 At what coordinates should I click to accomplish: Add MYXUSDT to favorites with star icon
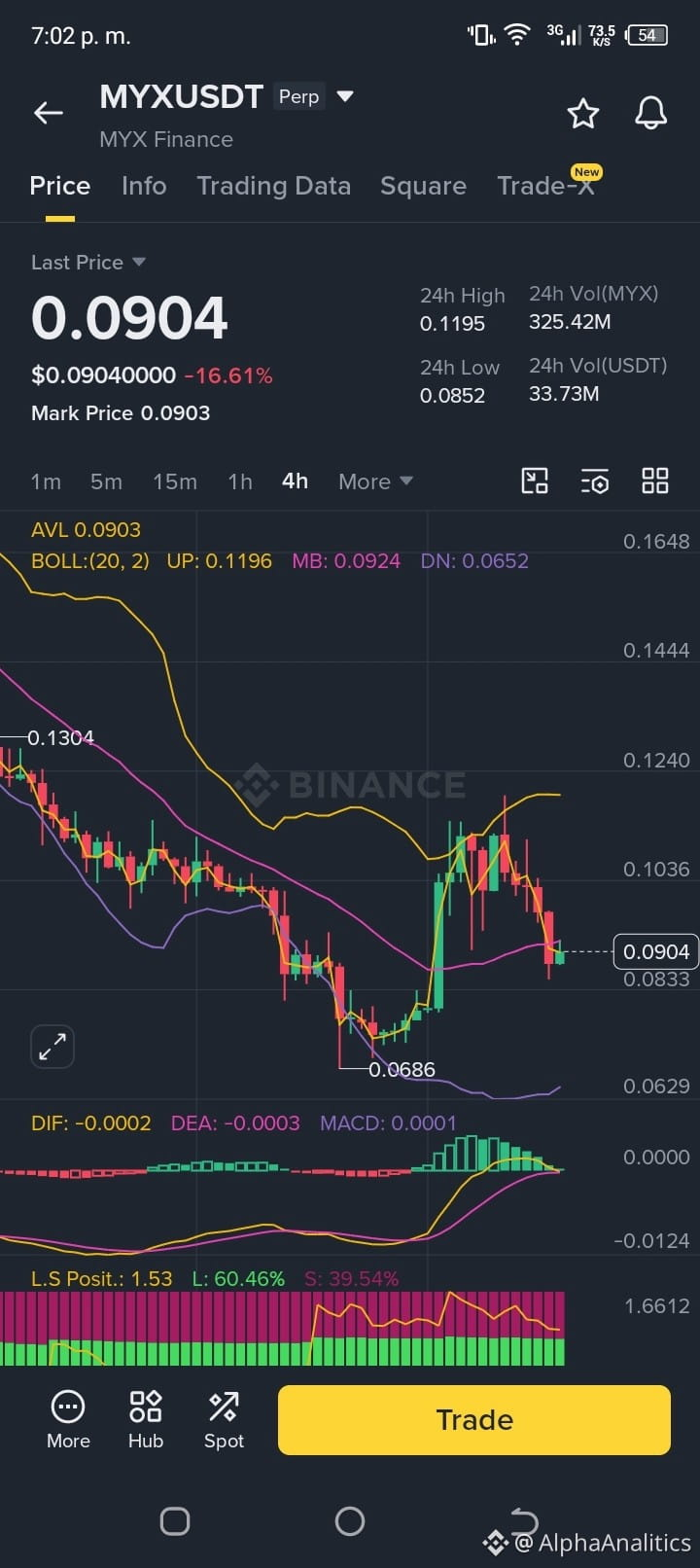(583, 114)
